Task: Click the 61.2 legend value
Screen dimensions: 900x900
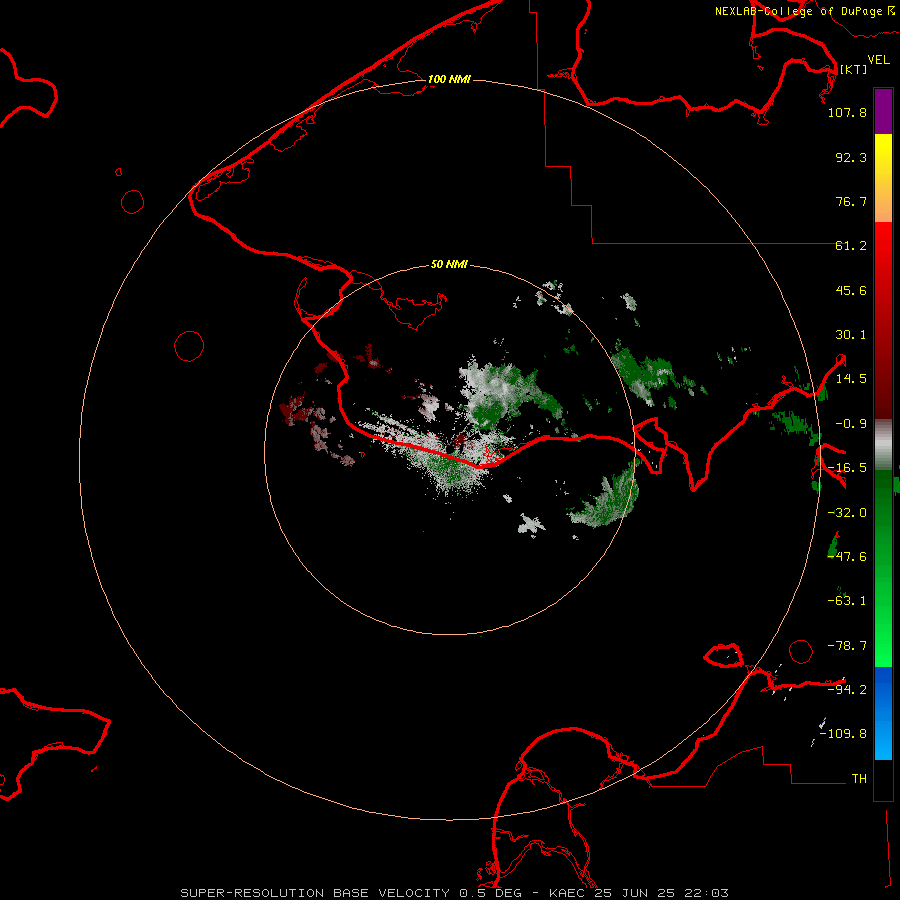Action: click(851, 246)
